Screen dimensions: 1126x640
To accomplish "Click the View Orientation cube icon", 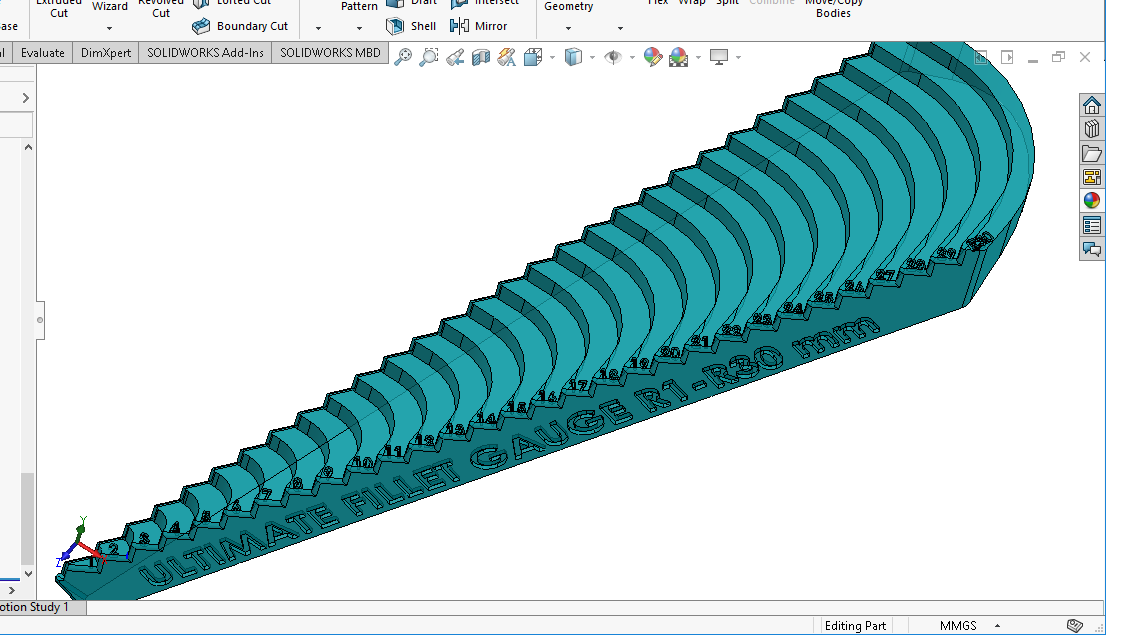I will (533, 57).
